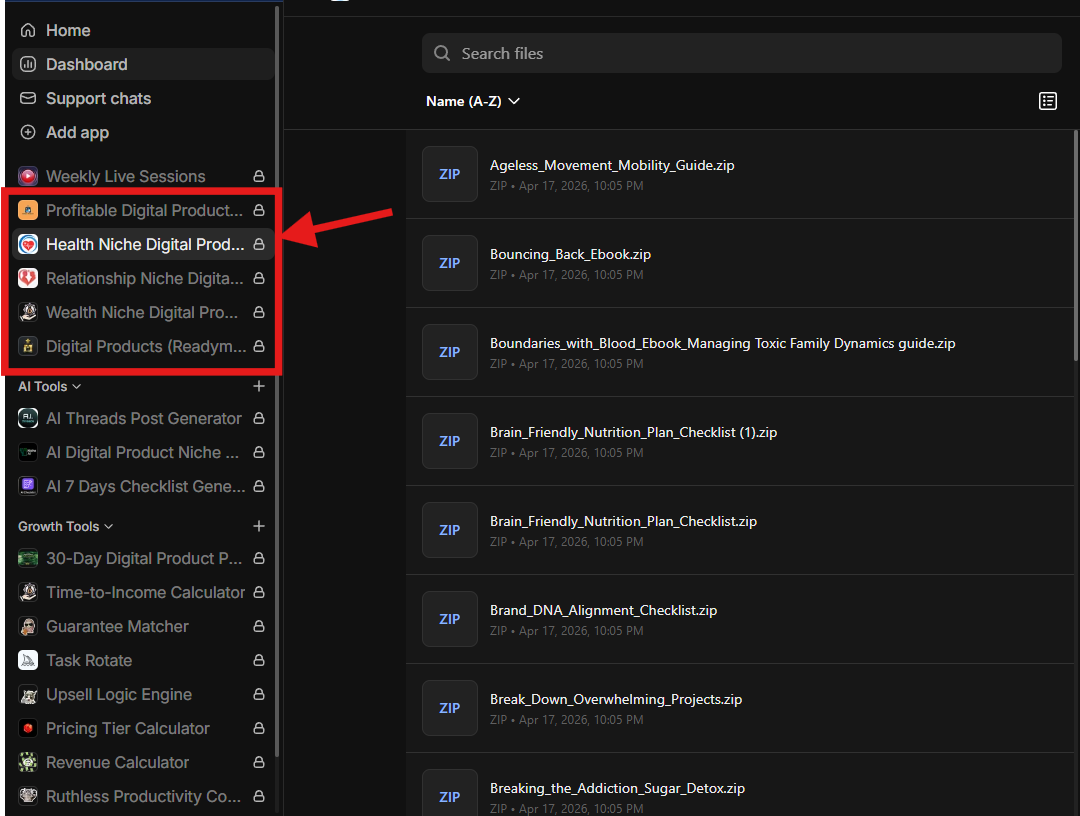
Task: Select Add app in sidebar
Action: click(x=143, y=132)
